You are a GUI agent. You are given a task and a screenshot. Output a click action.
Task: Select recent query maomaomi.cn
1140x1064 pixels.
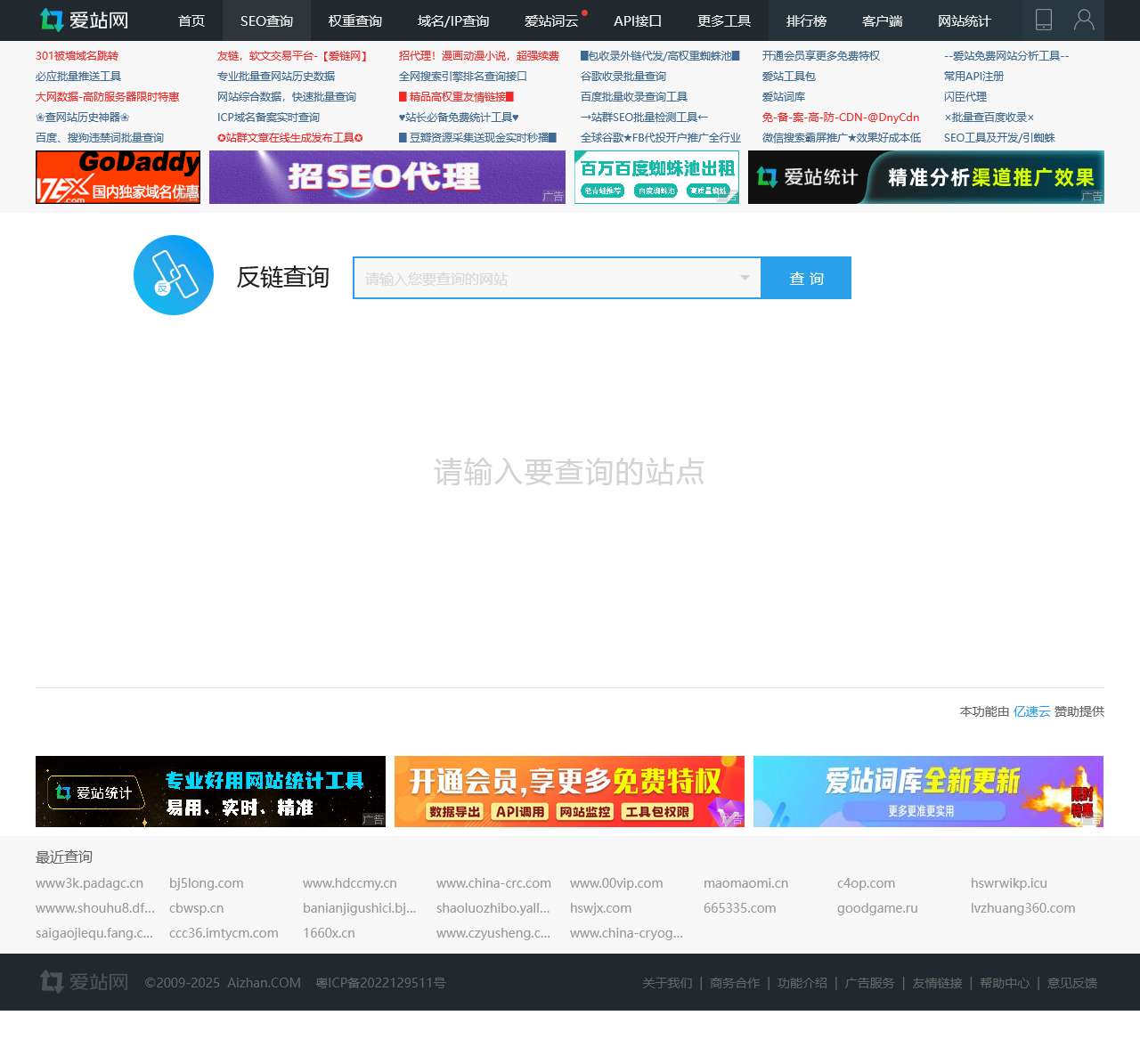point(746,883)
